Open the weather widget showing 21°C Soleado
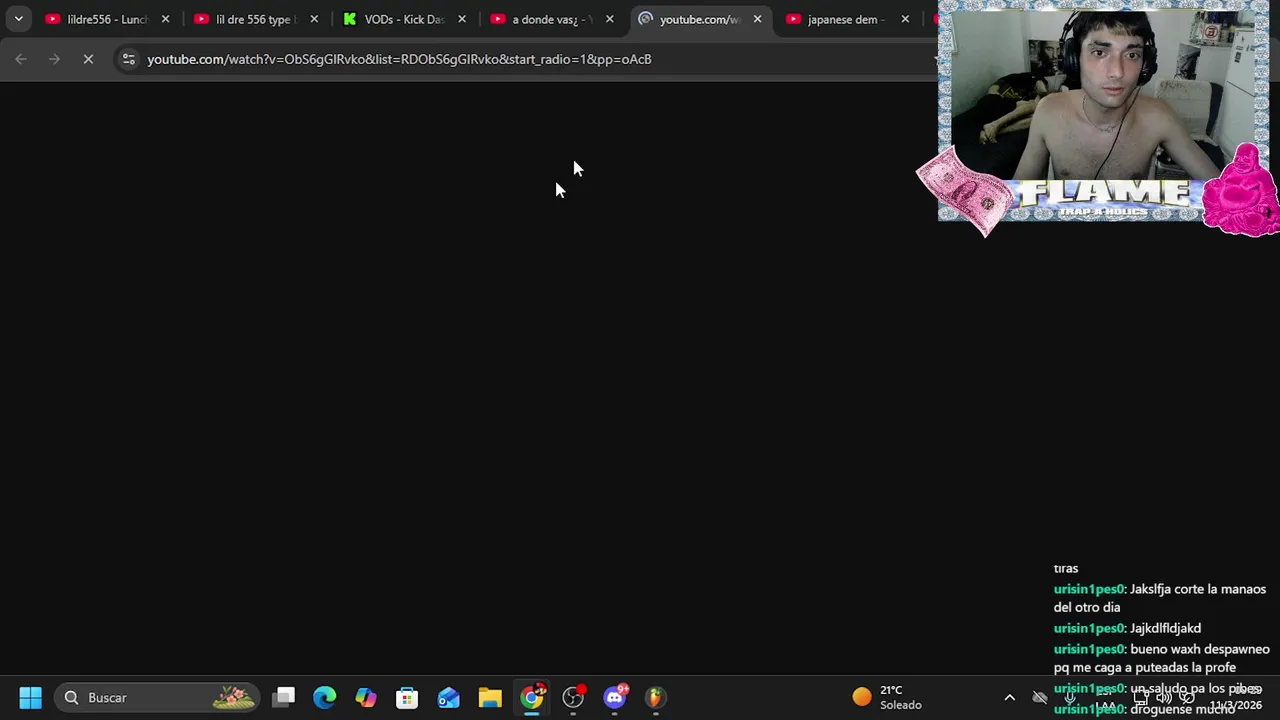1280x720 pixels. 887,697
